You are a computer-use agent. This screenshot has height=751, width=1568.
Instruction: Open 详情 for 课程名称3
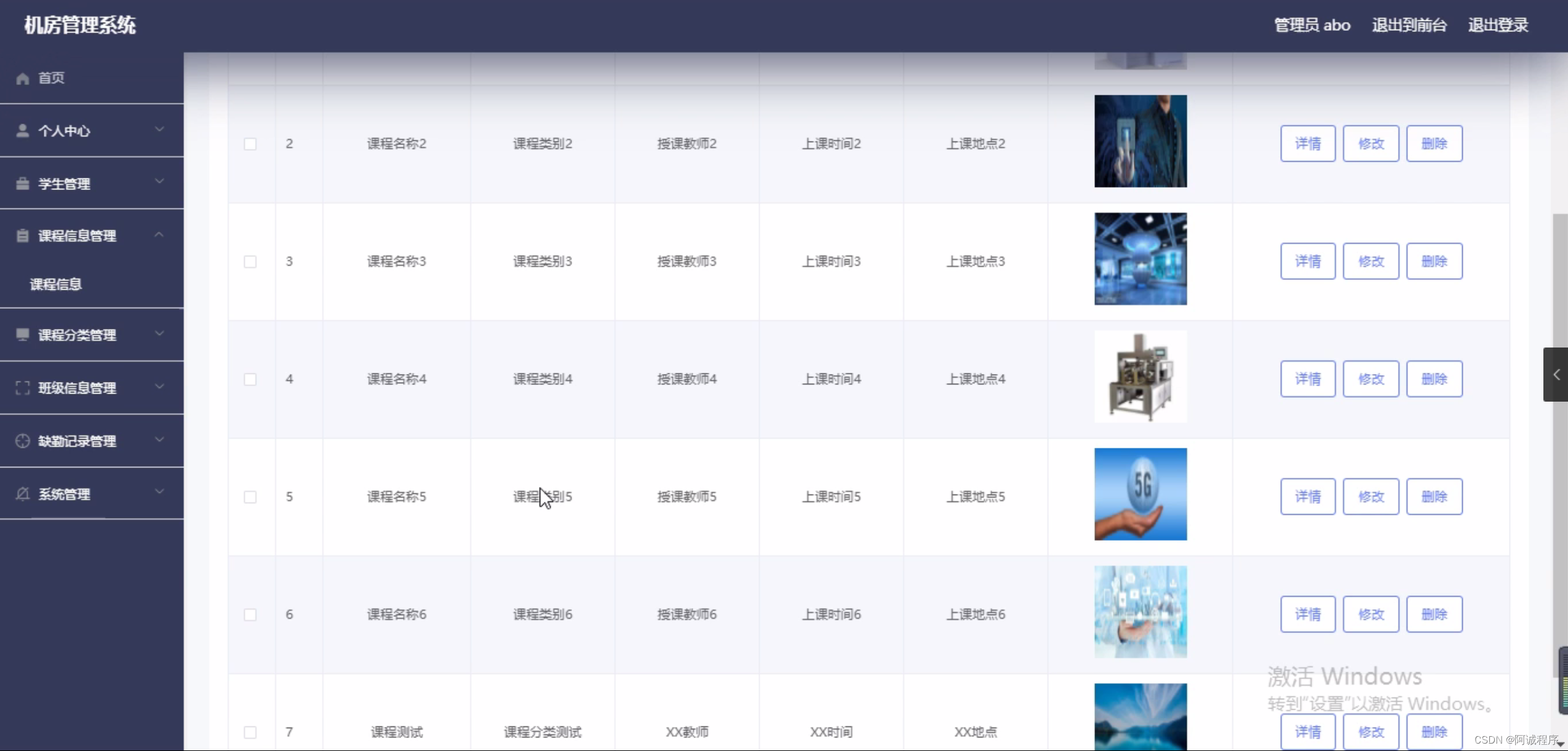1307,261
